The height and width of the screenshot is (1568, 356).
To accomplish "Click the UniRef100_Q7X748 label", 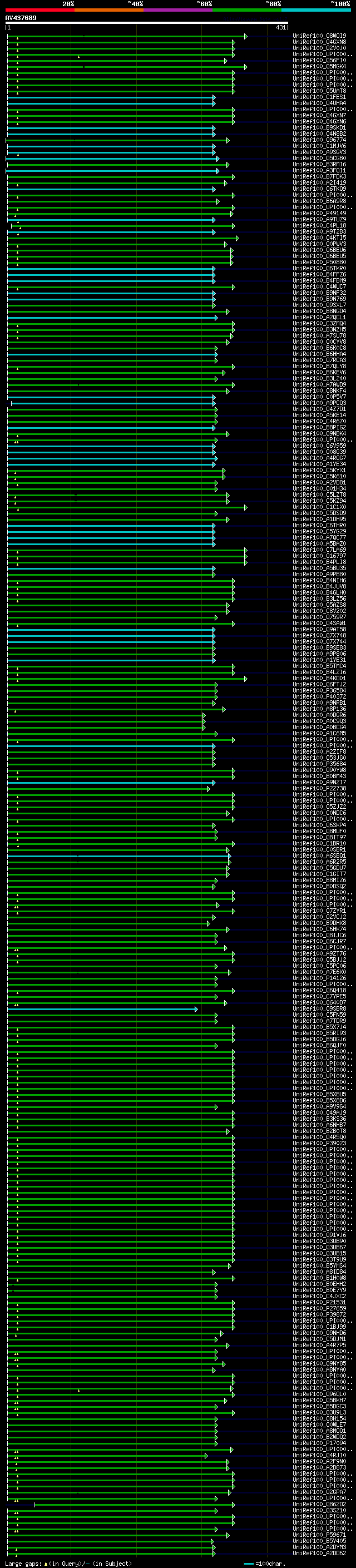I will pos(319,635).
